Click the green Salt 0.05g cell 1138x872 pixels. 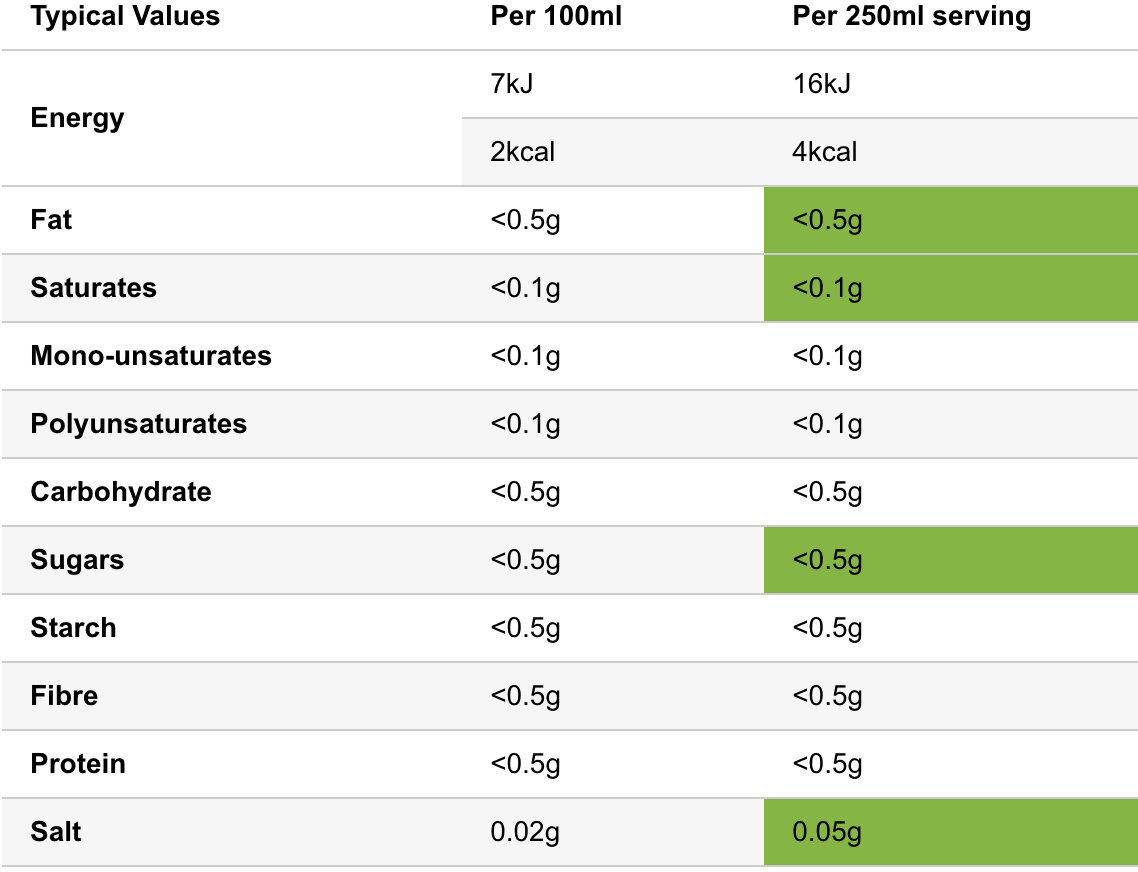950,832
